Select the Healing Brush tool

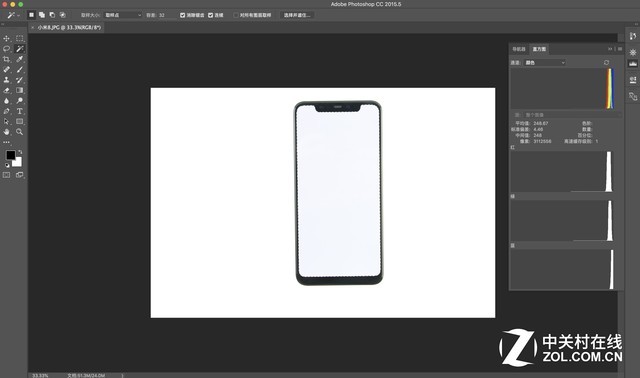7,69
